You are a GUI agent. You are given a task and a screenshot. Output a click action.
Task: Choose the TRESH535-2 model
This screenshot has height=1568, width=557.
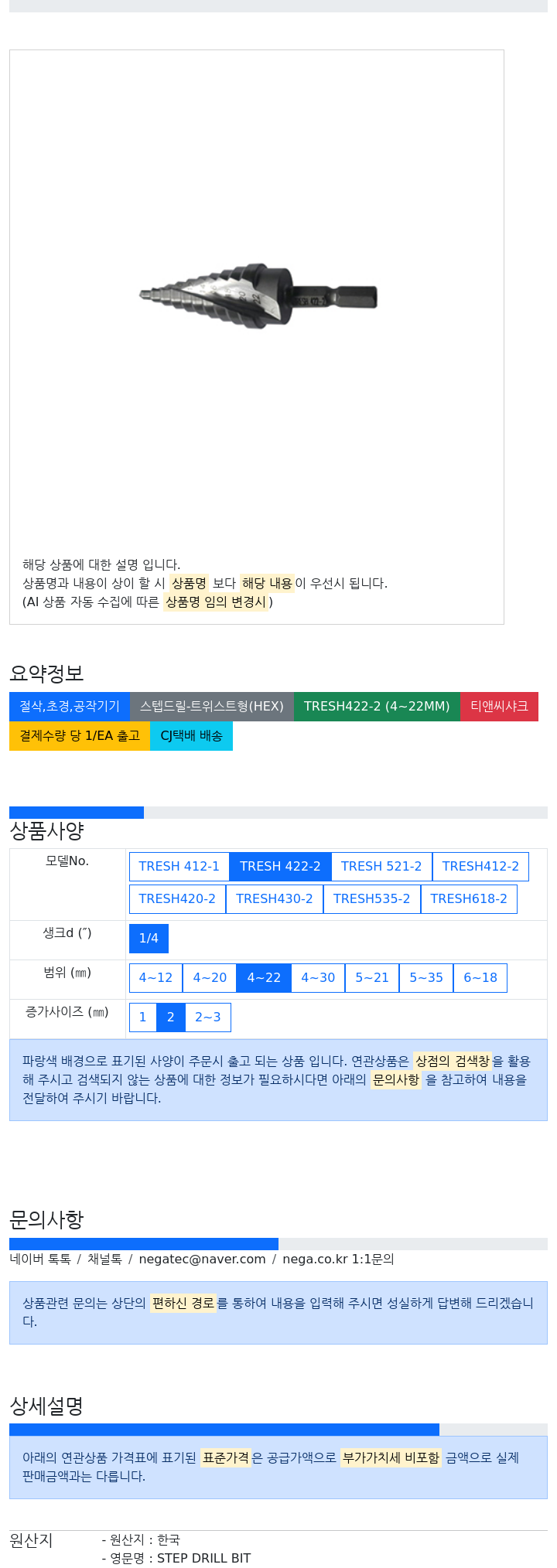click(x=372, y=899)
